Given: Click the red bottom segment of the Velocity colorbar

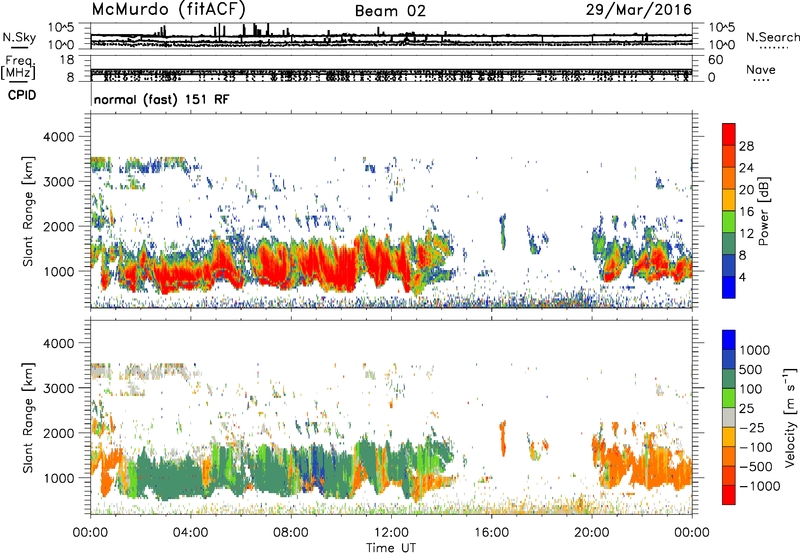Looking at the screenshot, I should 729,495.
